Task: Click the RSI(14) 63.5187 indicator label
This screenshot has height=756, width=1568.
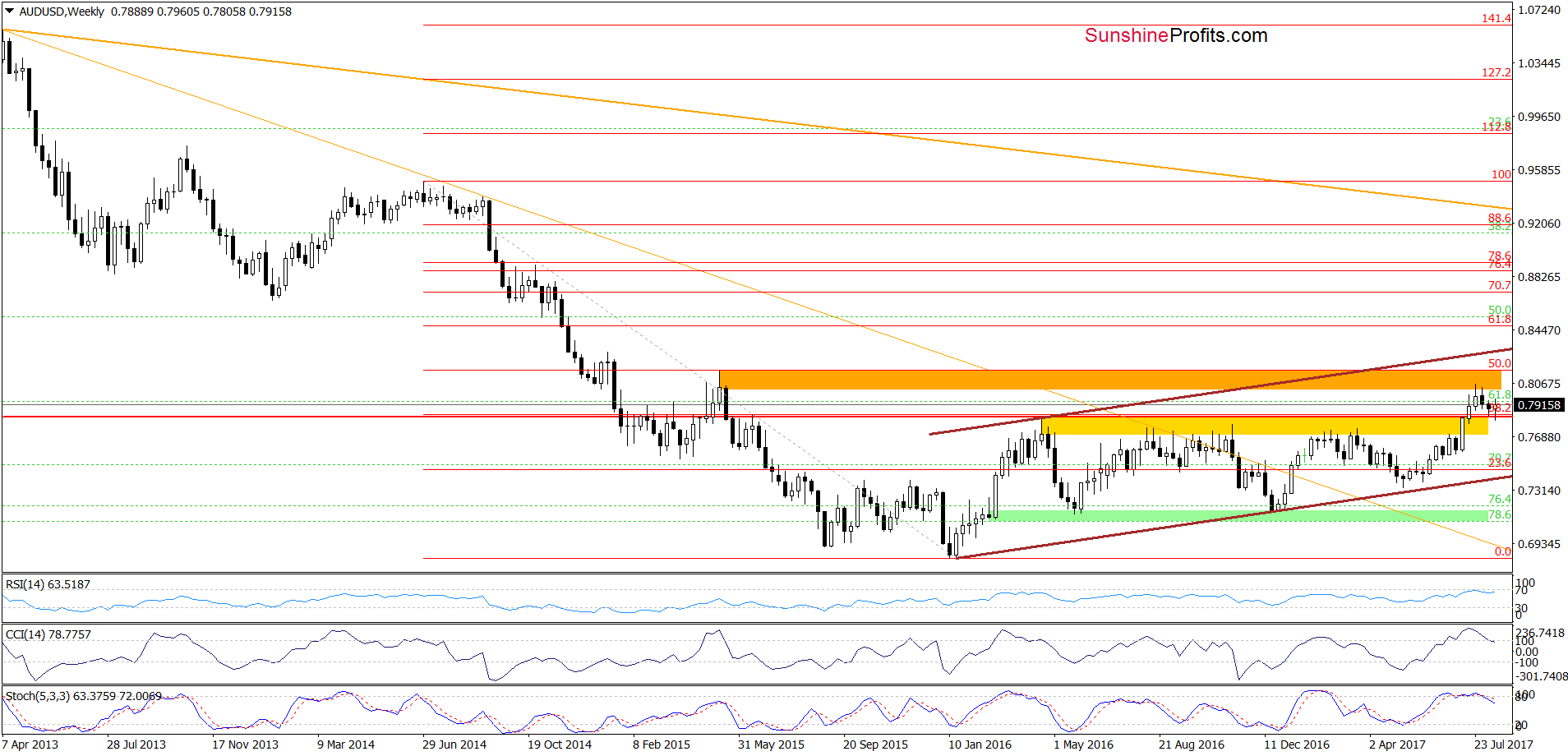Action: click(x=48, y=584)
